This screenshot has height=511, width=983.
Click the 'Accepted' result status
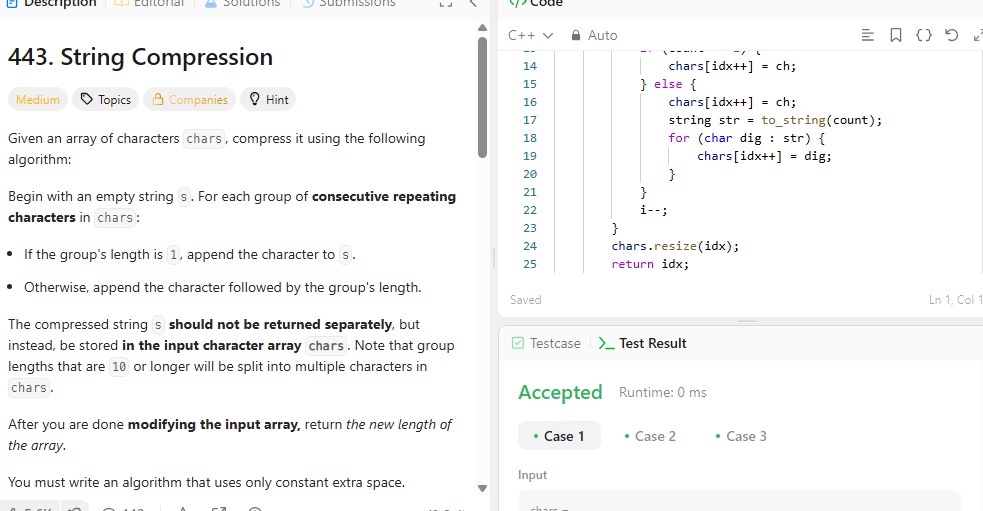click(560, 392)
